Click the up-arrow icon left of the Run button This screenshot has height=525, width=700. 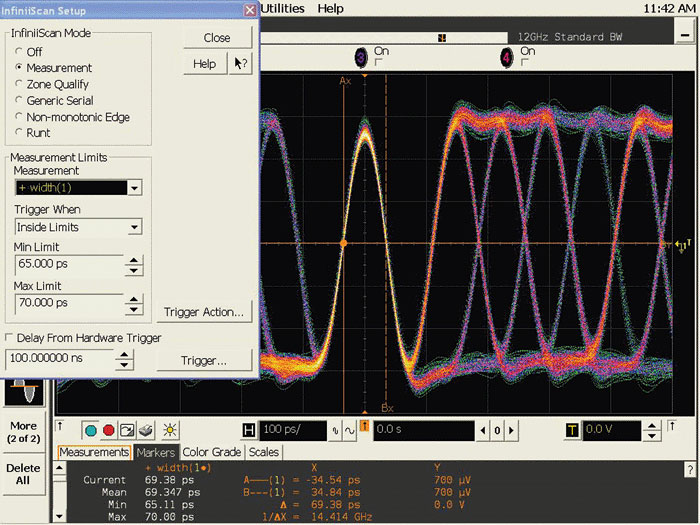[60, 426]
